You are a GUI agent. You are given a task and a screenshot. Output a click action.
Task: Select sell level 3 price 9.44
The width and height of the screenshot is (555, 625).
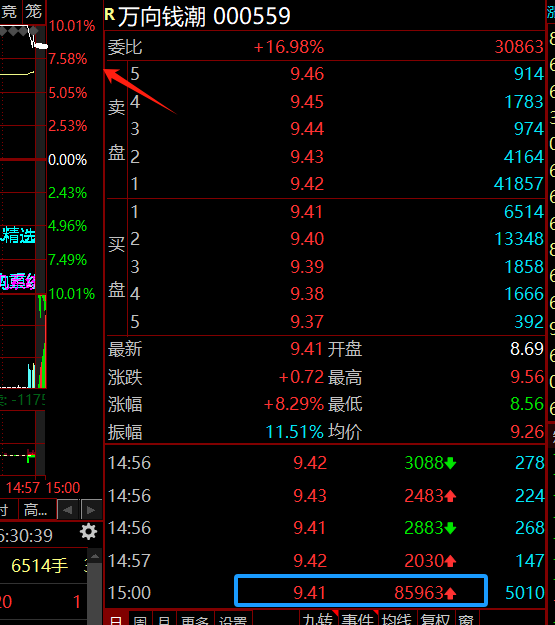pos(307,129)
